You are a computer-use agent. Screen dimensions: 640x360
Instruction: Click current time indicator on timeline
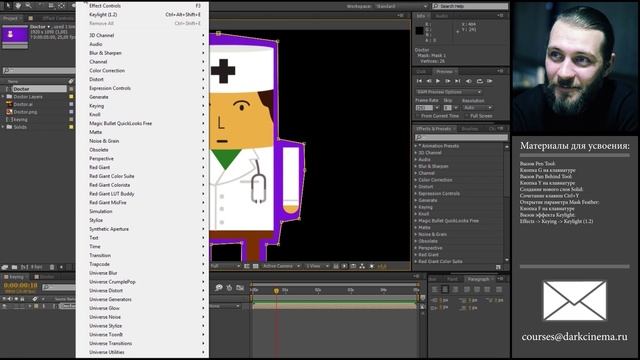276,291
